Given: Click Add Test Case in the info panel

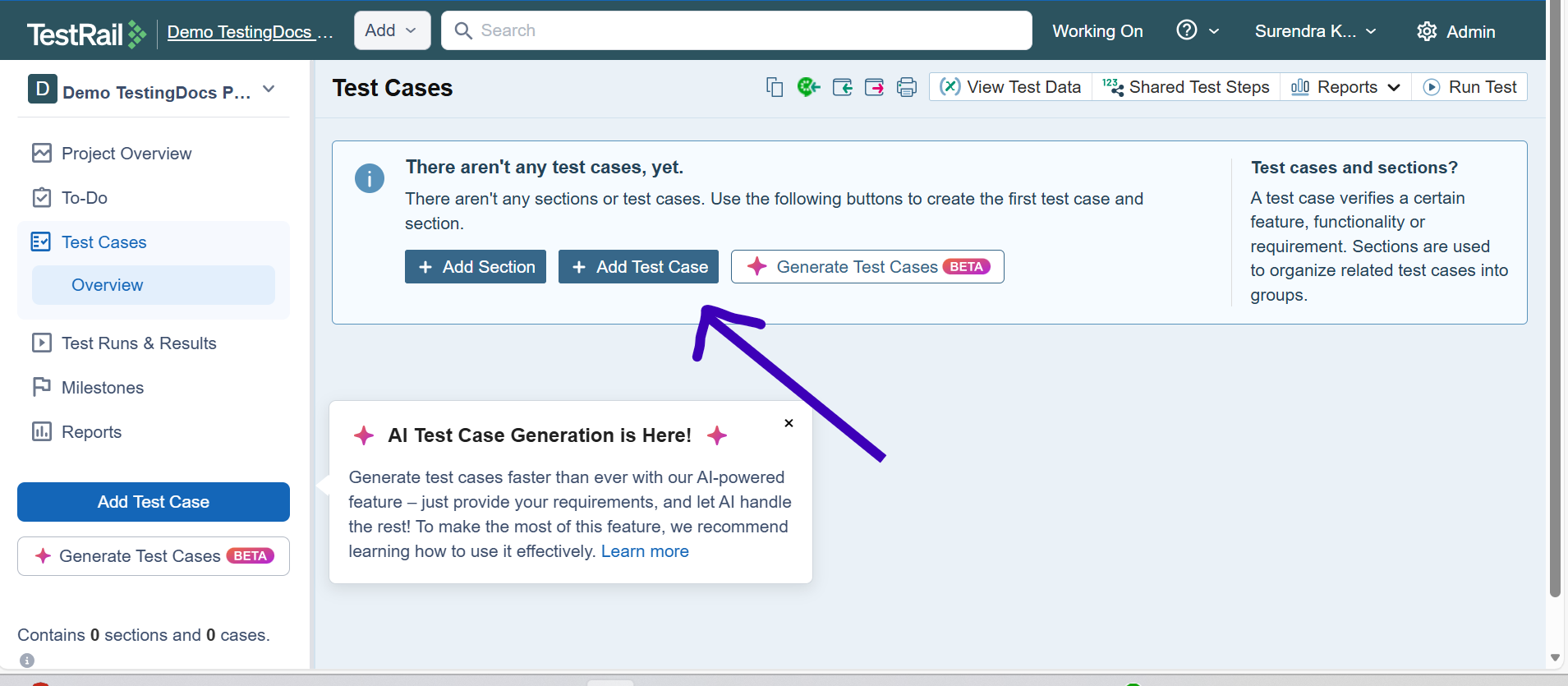Looking at the screenshot, I should click(638, 267).
